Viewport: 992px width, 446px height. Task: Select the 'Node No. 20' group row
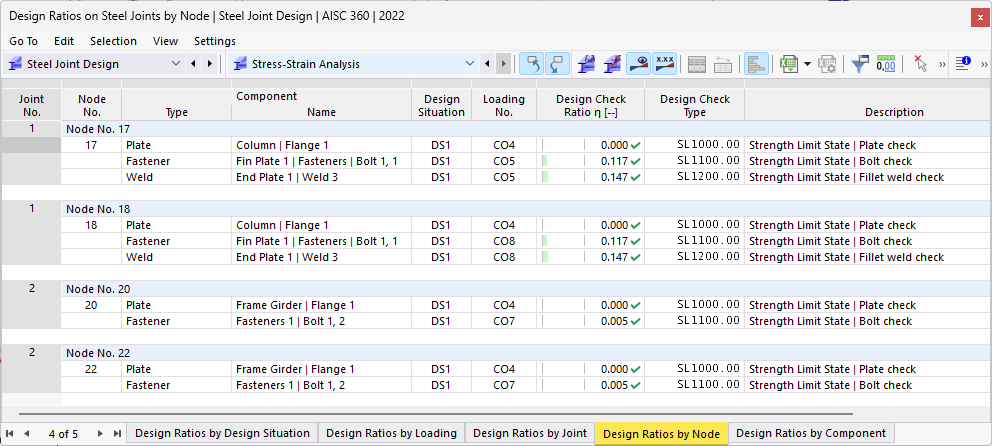tap(526, 289)
